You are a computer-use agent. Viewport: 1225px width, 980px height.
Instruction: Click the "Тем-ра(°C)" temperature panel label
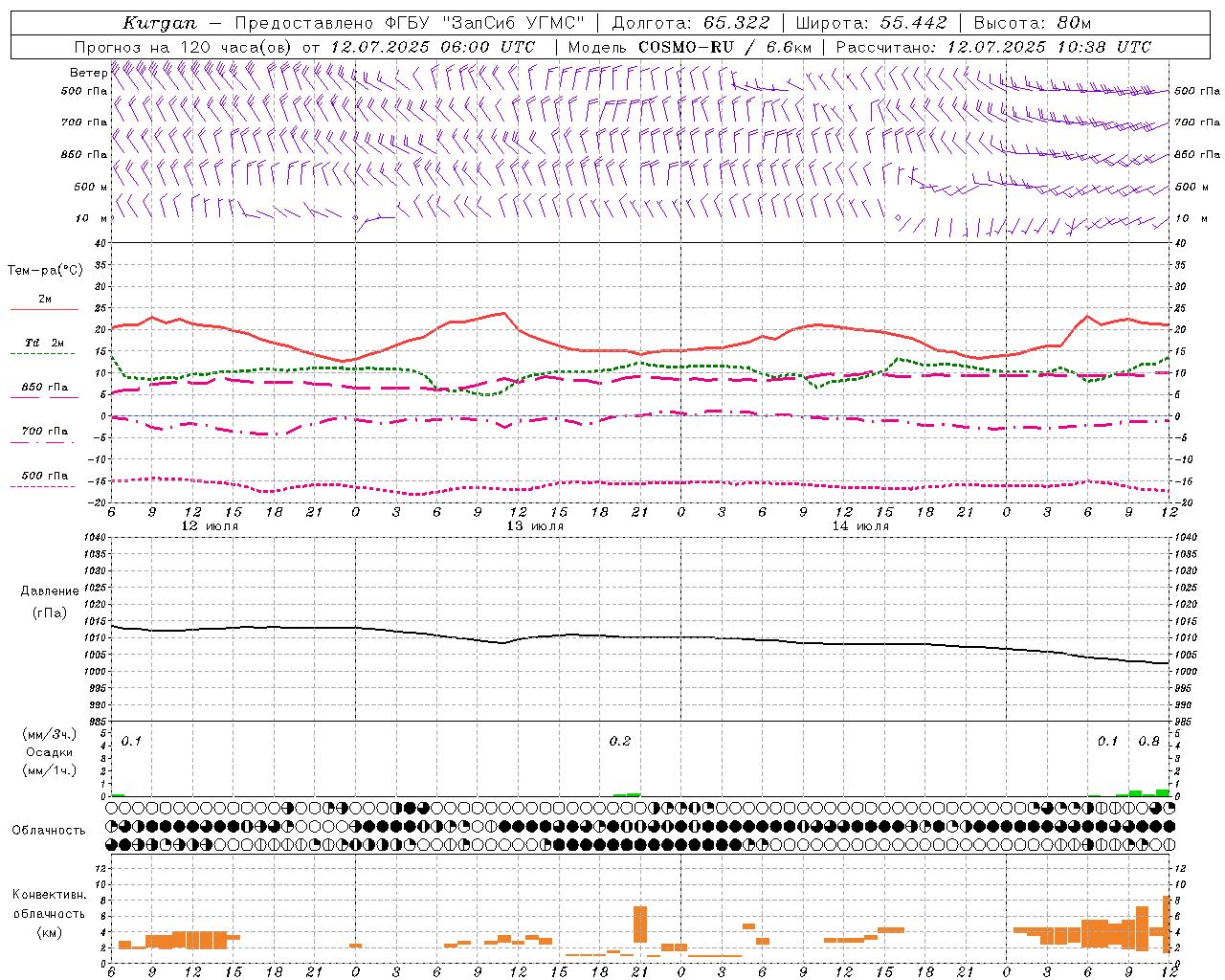(x=45, y=271)
